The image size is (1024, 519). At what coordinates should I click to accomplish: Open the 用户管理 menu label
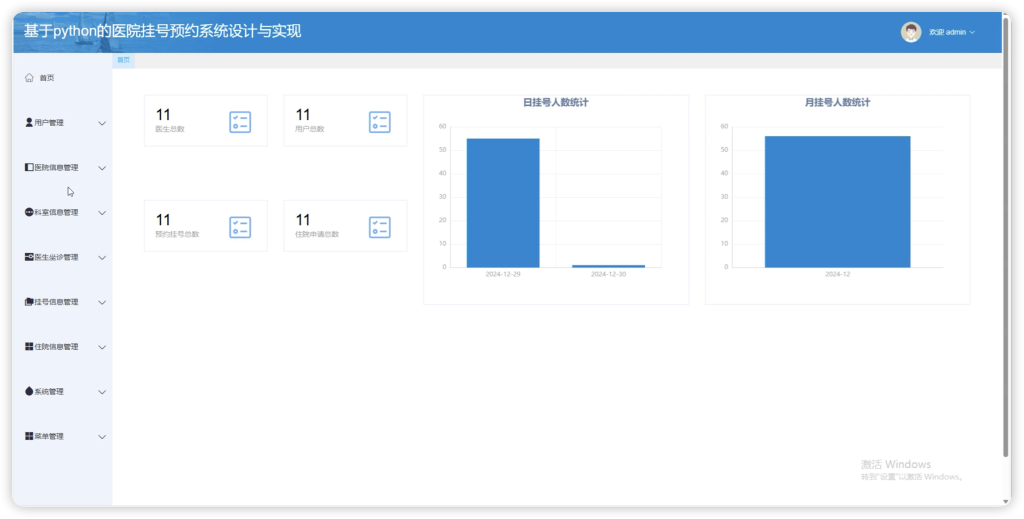(x=49, y=123)
